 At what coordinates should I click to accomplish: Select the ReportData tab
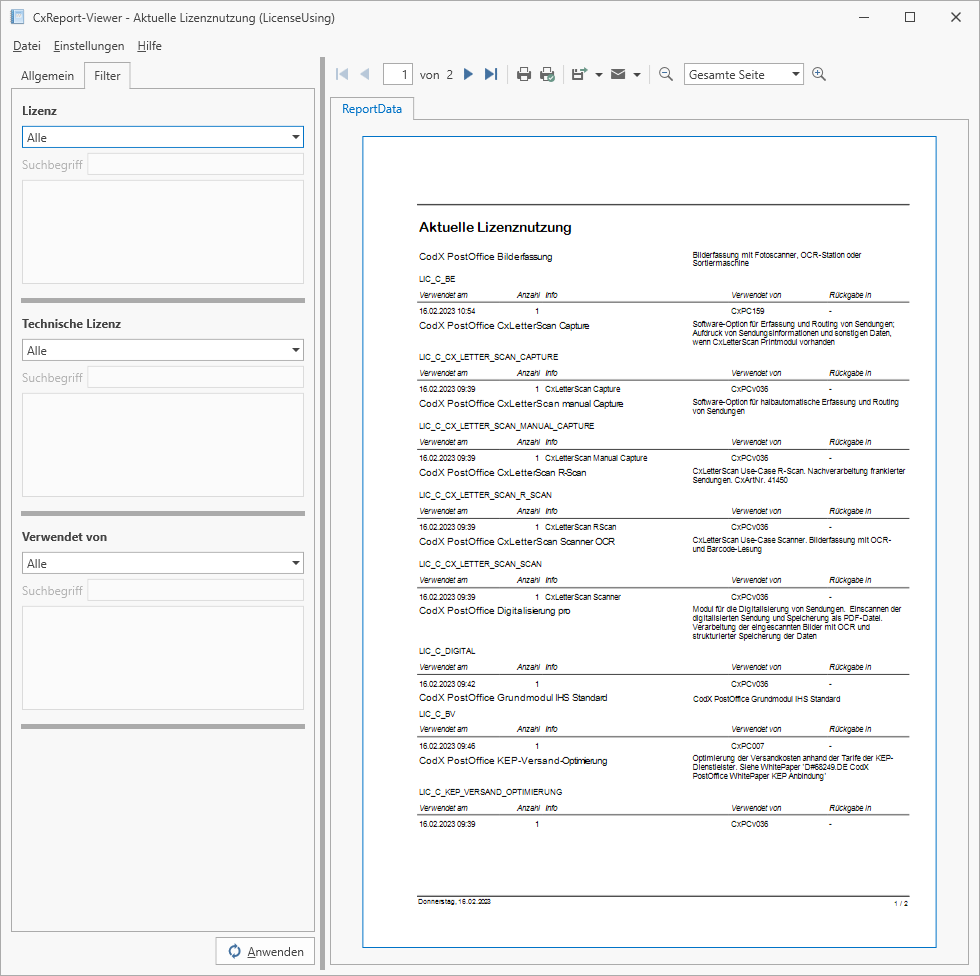coord(372,109)
